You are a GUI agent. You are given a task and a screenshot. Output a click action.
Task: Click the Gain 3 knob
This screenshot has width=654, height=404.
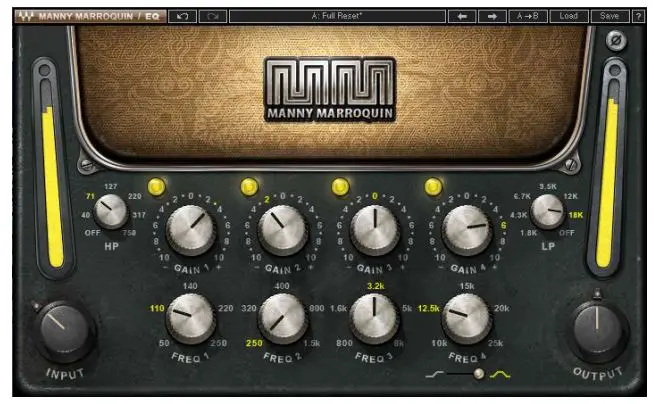[375, 230]
